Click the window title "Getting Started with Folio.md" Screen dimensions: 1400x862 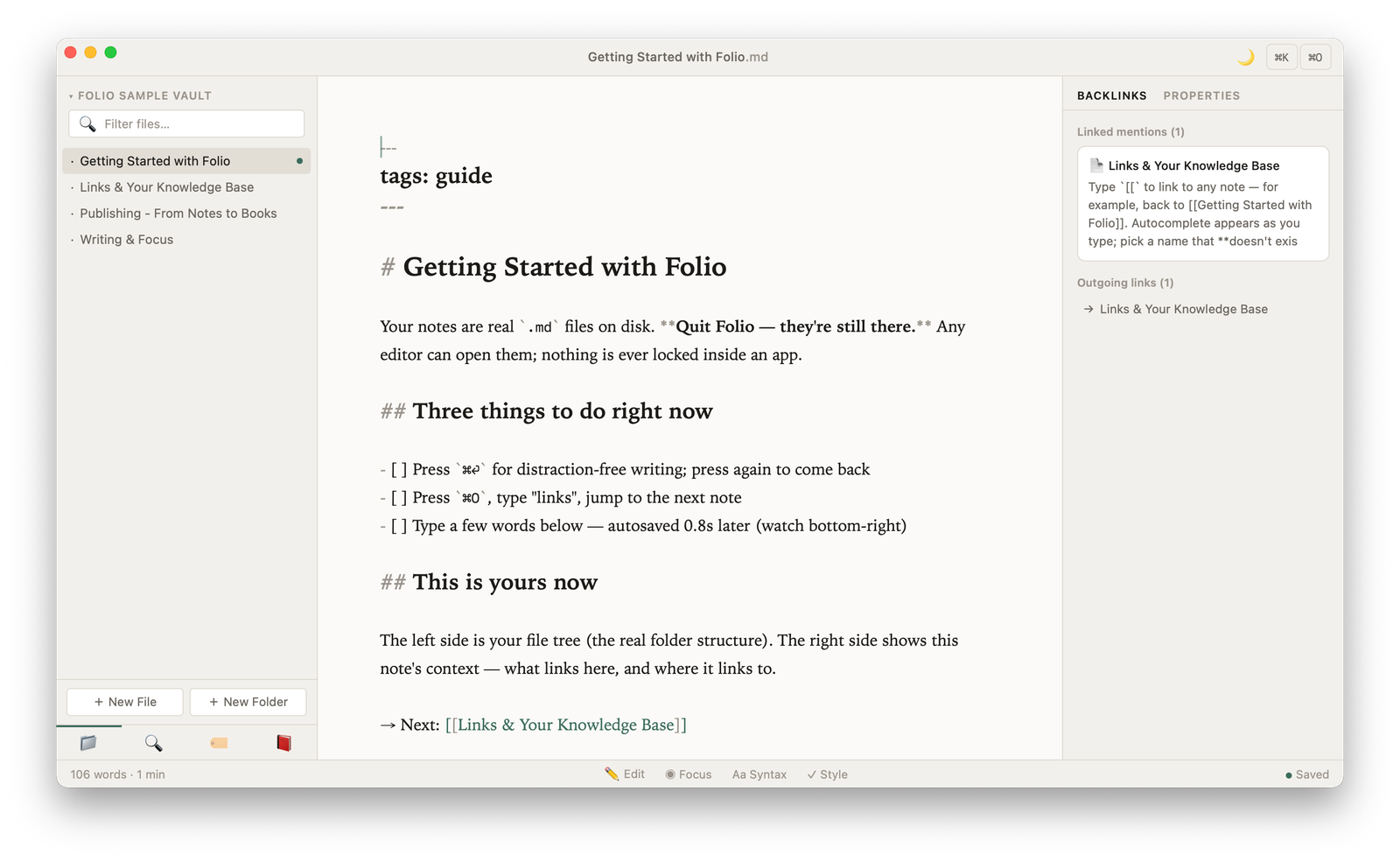678,57
